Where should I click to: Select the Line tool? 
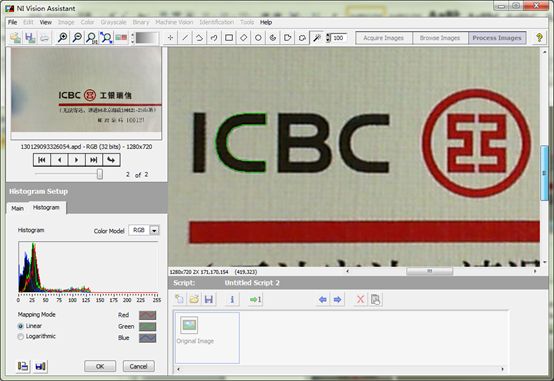185,37
